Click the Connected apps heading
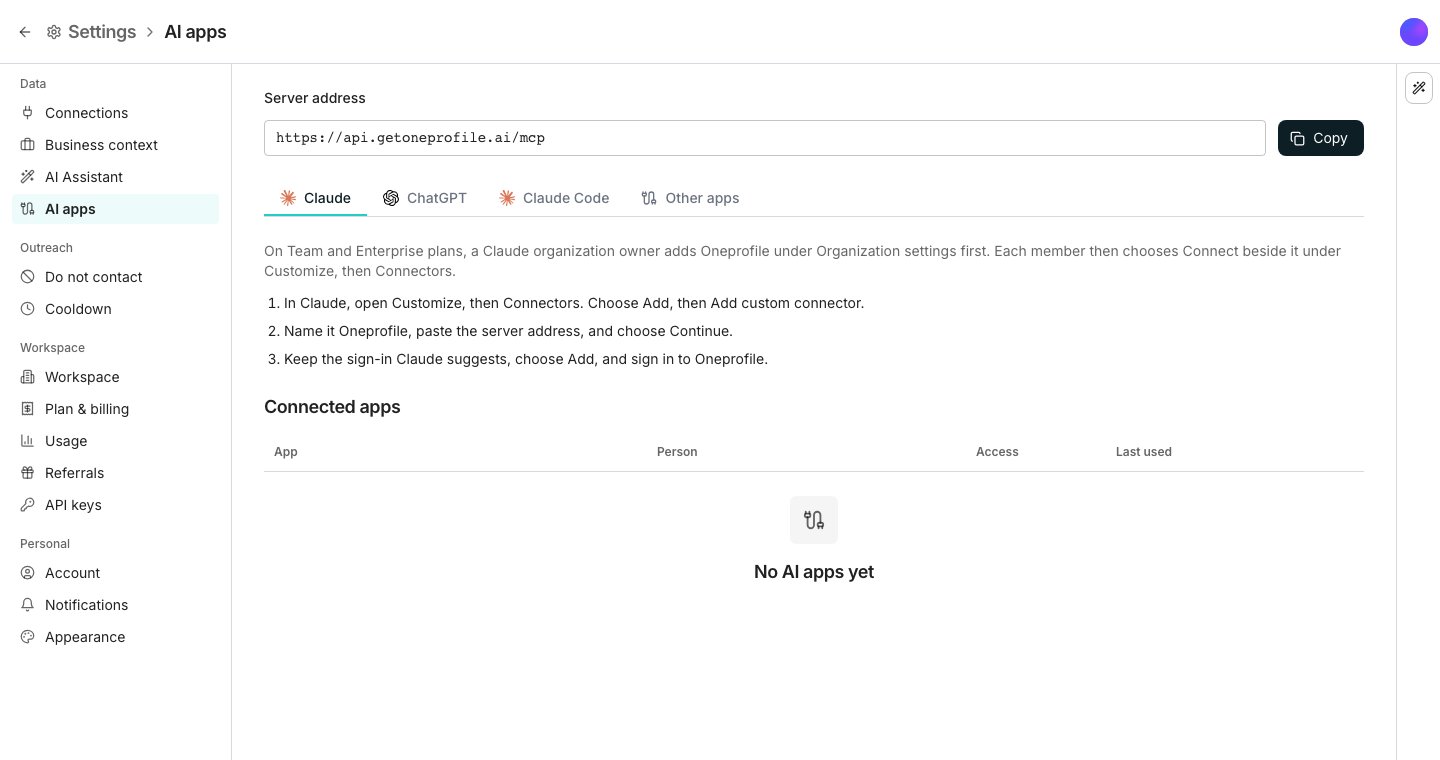This screenshot has height=760, width=1440. coord(332,407)
